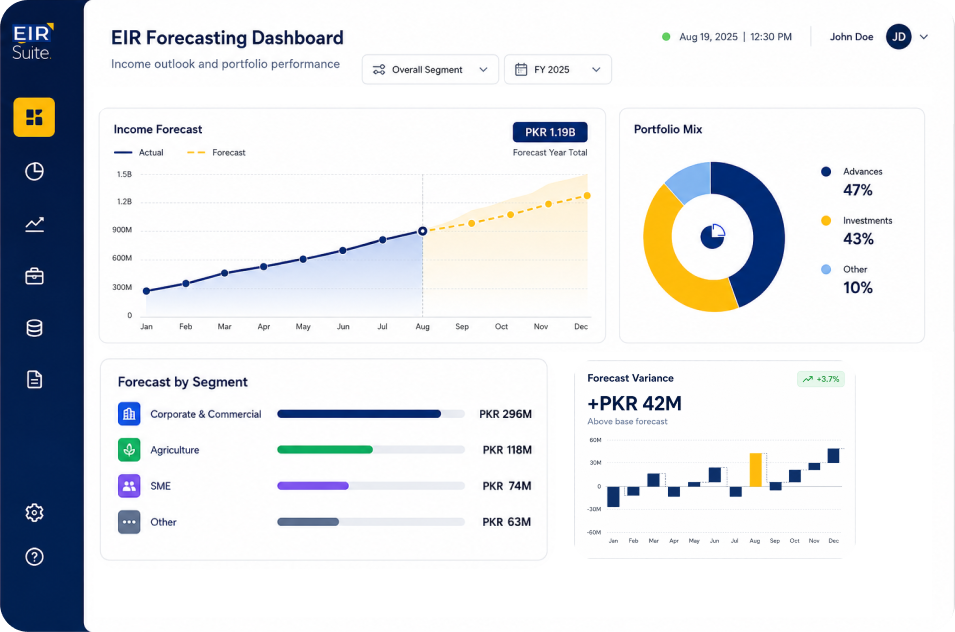Click the Dec forecast data point
This screenshot has height=632, width=955.
tap(587, 195)
